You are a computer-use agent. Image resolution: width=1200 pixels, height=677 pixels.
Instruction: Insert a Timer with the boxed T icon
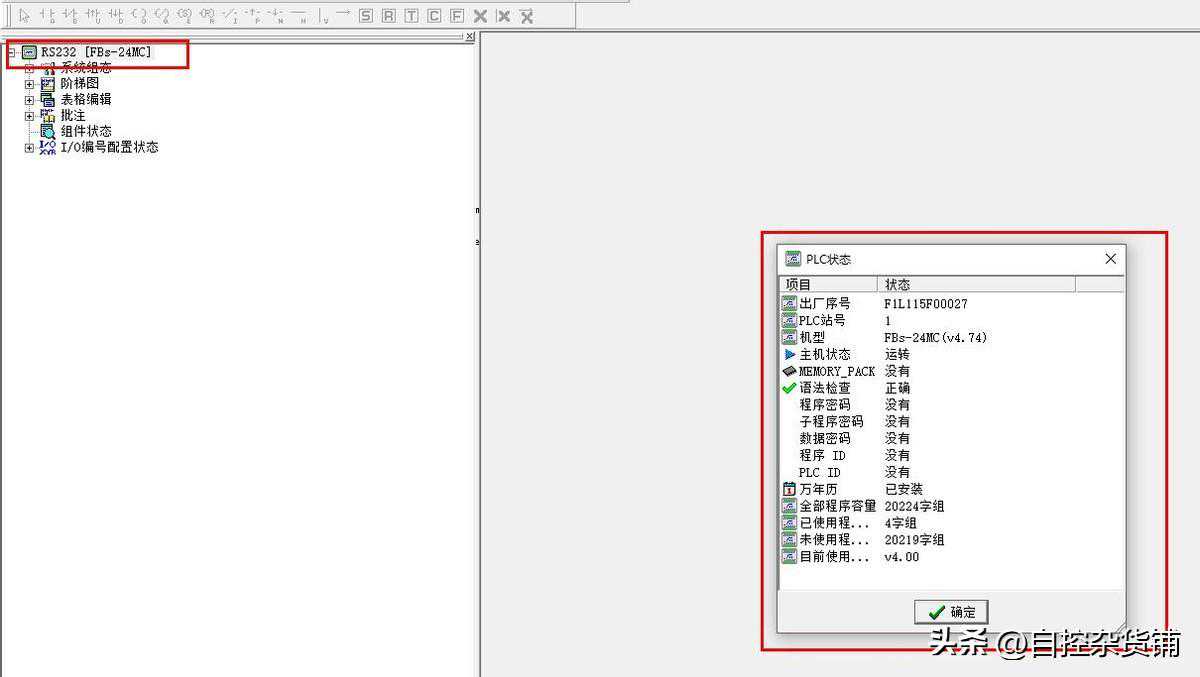tap(411, 16)
